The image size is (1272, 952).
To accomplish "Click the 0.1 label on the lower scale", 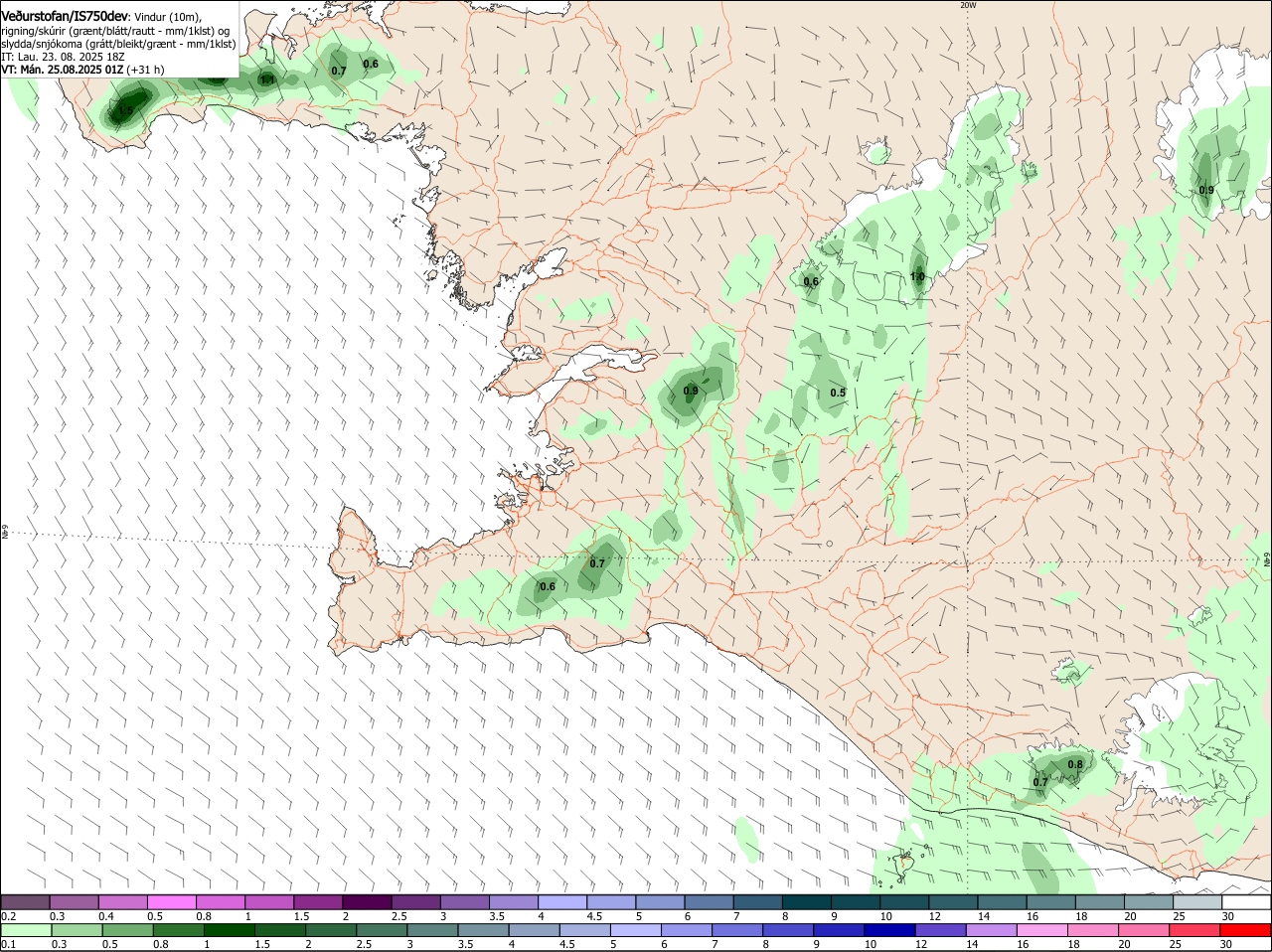I will (9, 944).
